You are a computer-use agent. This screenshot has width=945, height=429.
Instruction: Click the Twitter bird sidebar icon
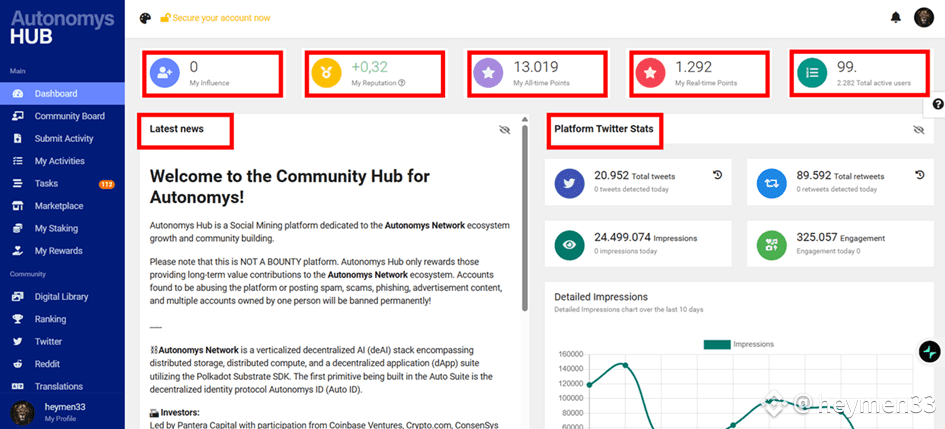click(17, 342)
